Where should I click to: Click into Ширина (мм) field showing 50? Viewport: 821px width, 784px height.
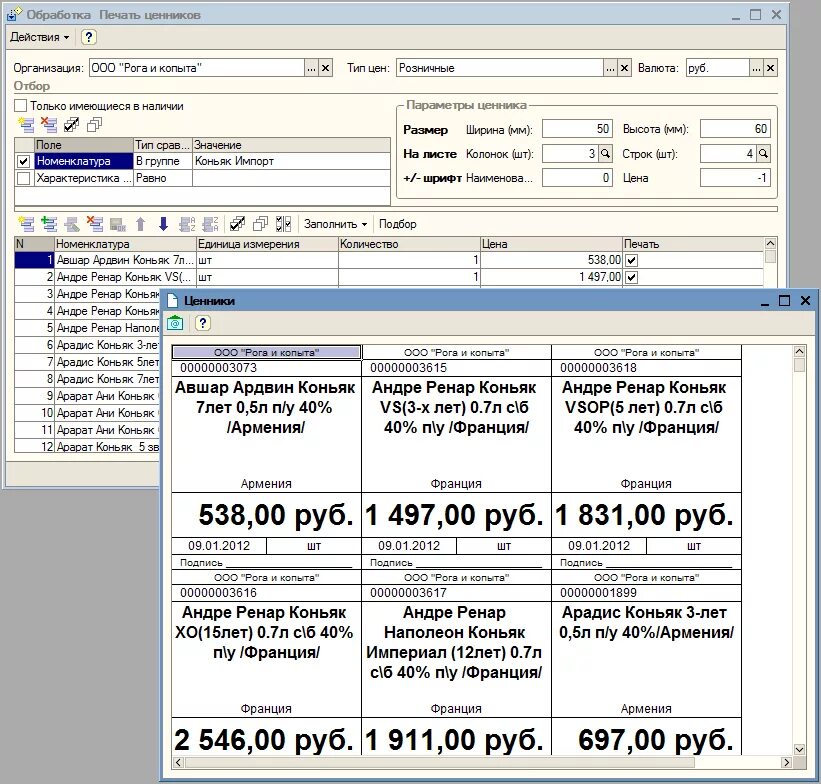(x=577, y=129)
